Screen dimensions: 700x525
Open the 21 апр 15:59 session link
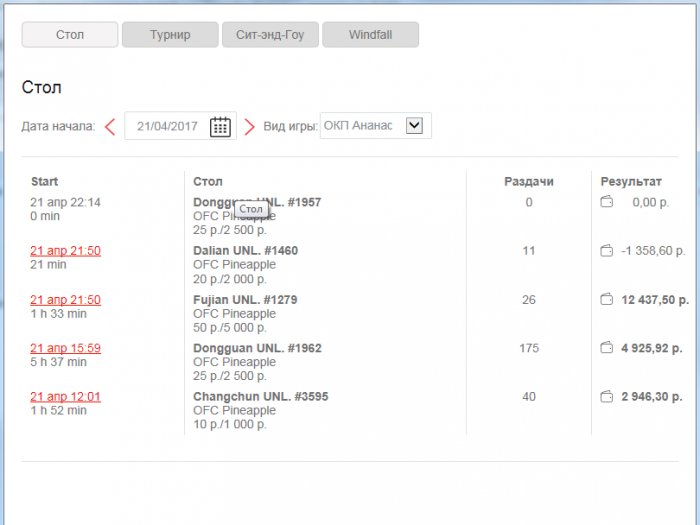tap(66, 348)
